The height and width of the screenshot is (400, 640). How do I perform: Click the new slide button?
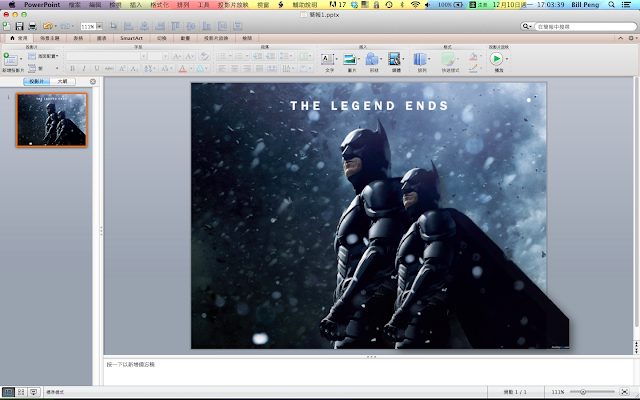tap(10, 60)
